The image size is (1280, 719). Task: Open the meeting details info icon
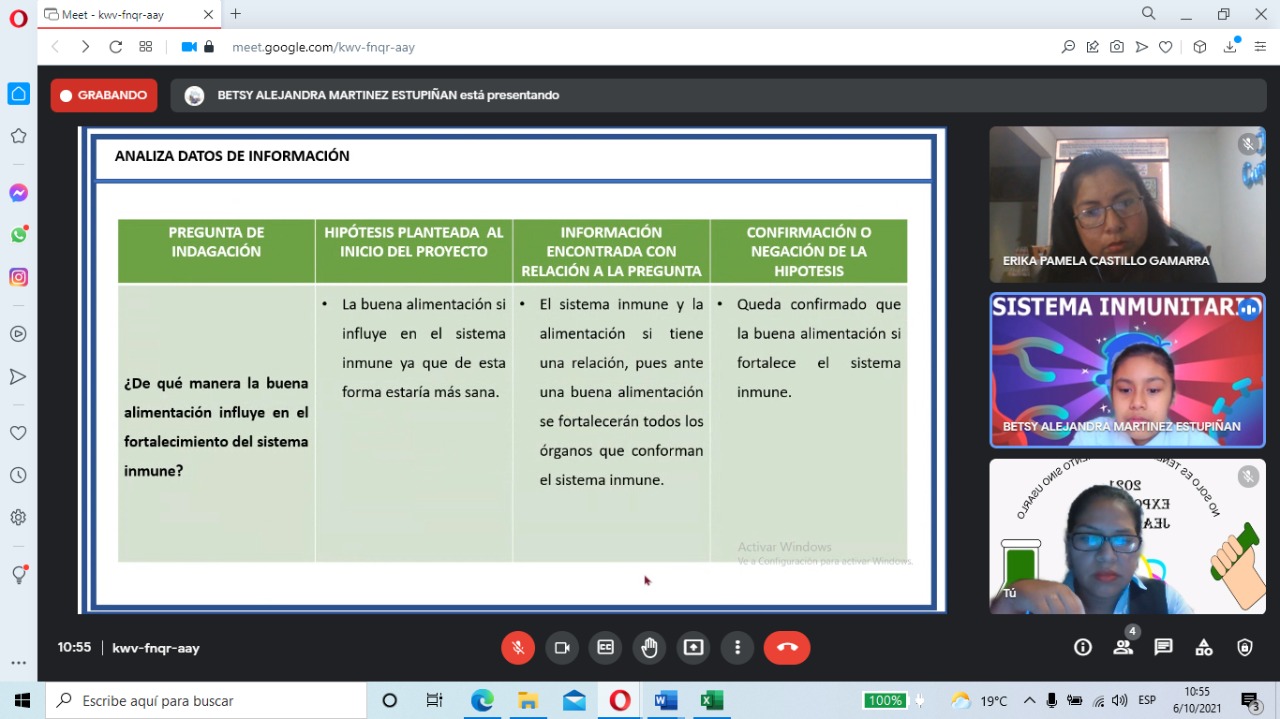click(1083, 648)
